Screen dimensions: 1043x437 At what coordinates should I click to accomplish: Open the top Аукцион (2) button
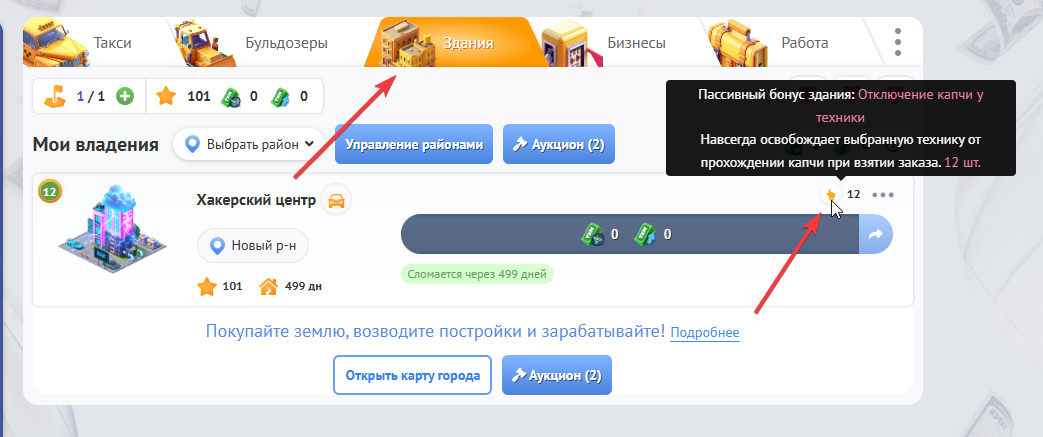tap(559, 144)
